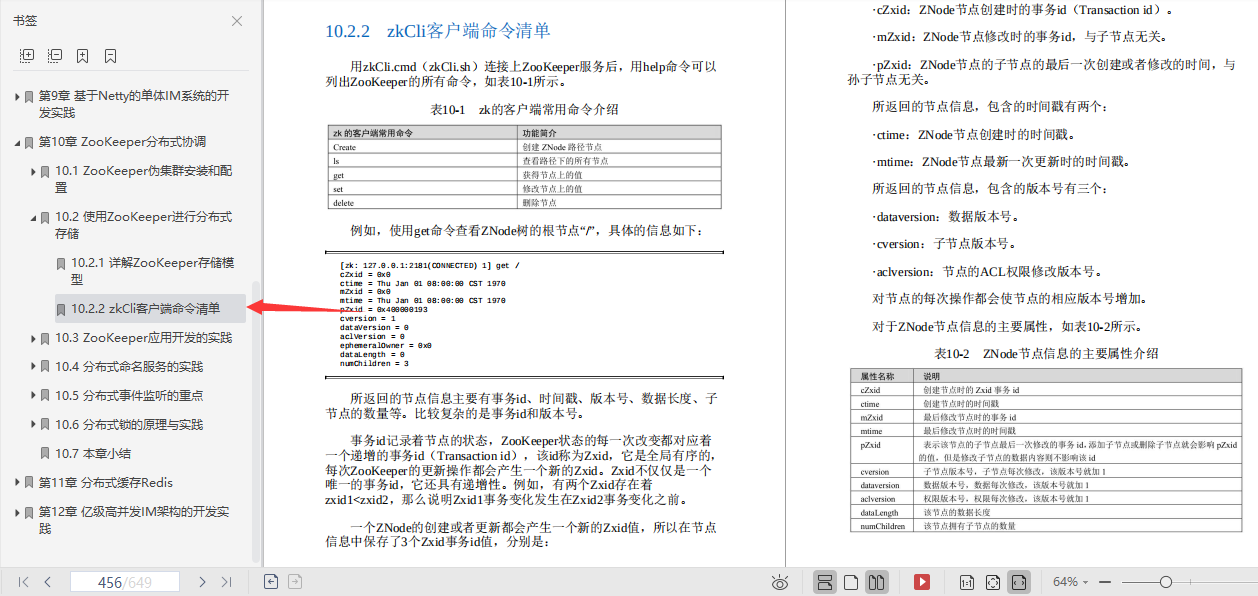Click the delete bookmark icon
The width and height of the screenshot is (1258, 596).
point(110,55)
